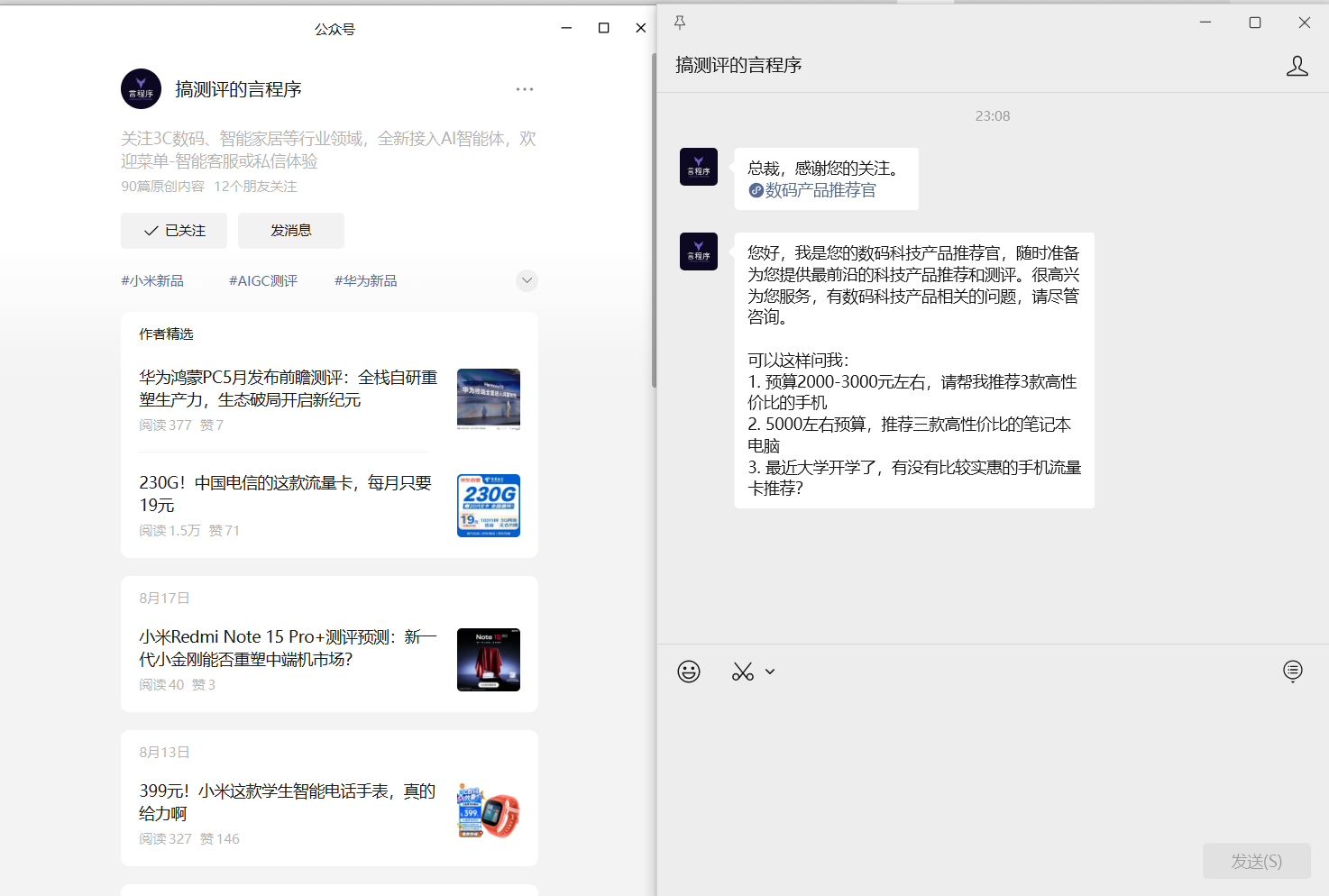Click the 发消息 button

click(291, 231)
